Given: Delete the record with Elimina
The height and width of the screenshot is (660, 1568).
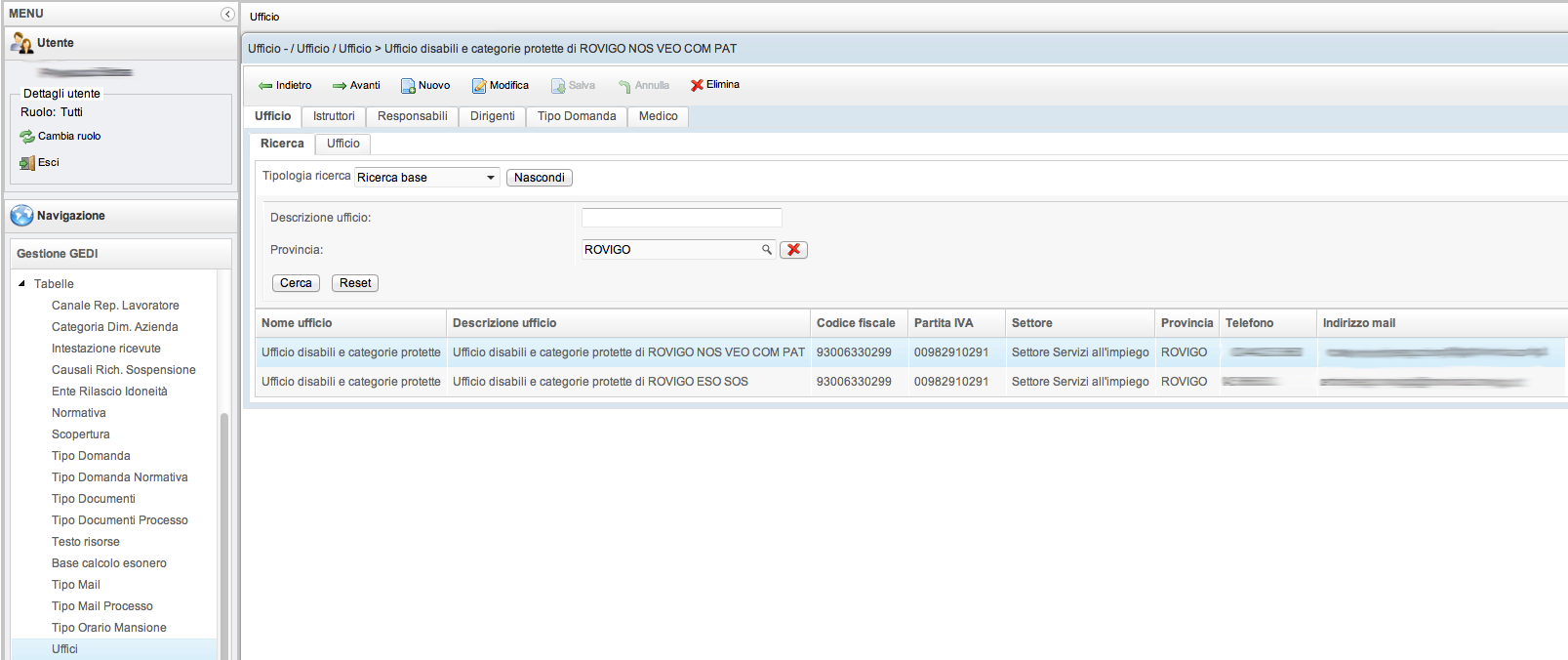Looking at the screenshot, I should click(715, 85).
